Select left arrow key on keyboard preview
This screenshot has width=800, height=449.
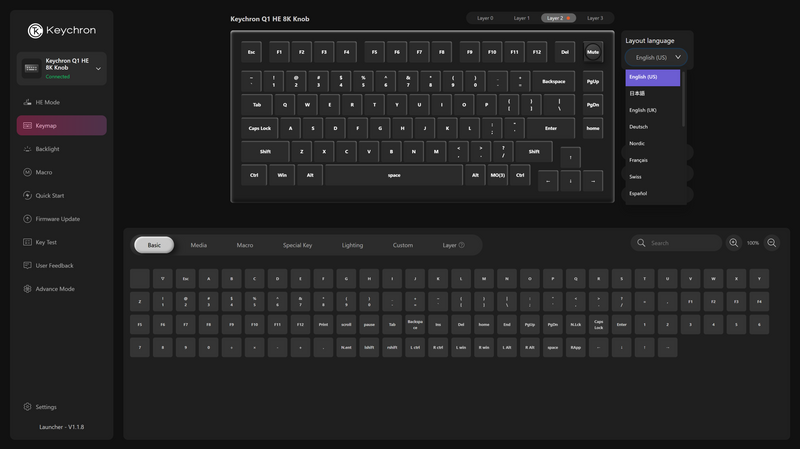click(x=548, y=181)
